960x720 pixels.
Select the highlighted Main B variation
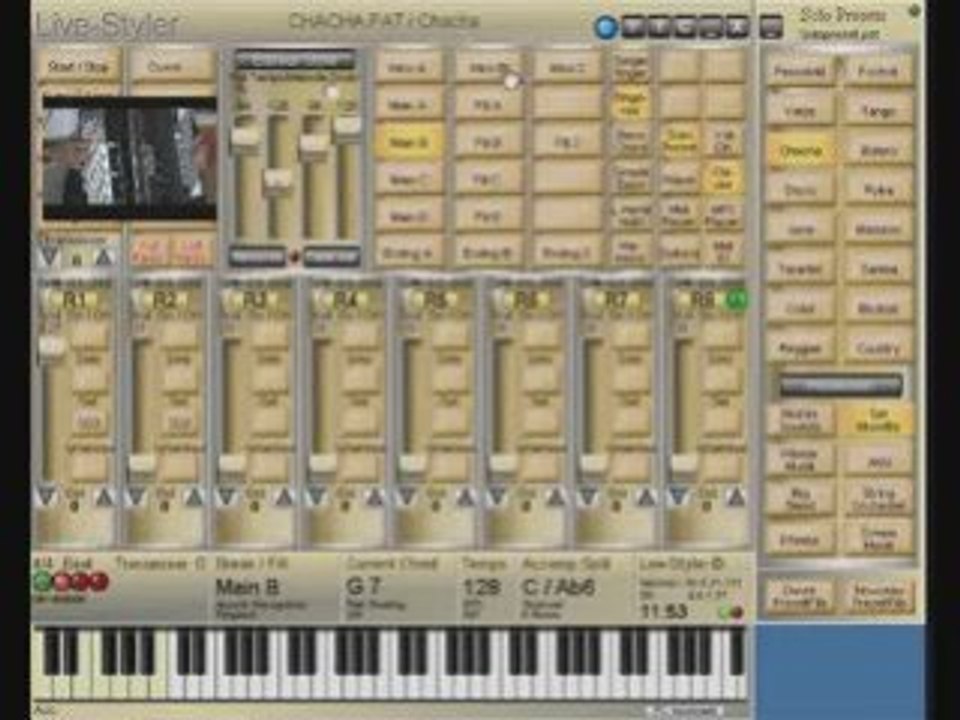point(408,143)
